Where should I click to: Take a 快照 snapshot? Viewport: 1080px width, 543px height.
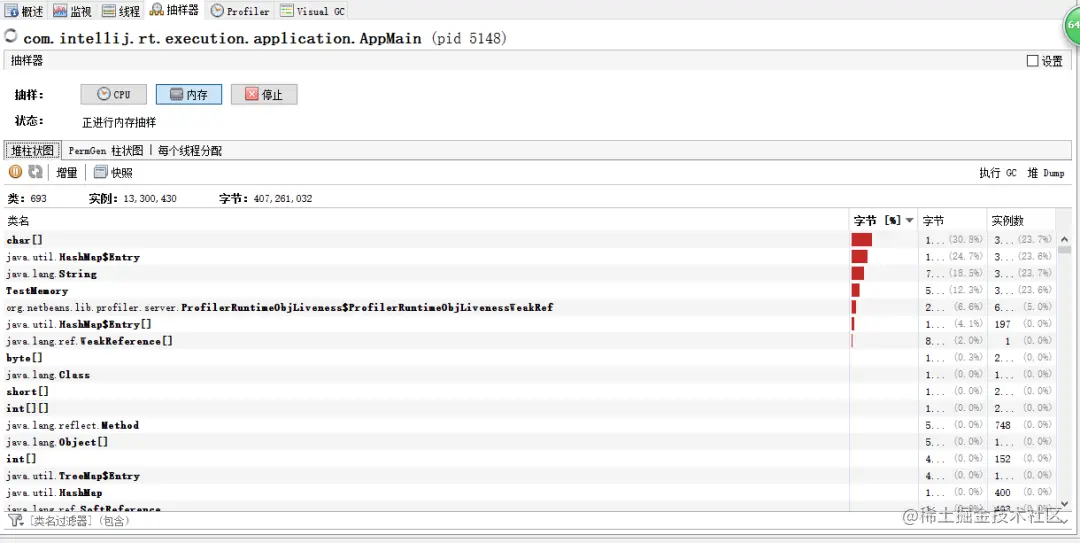(x=114, y=173)
